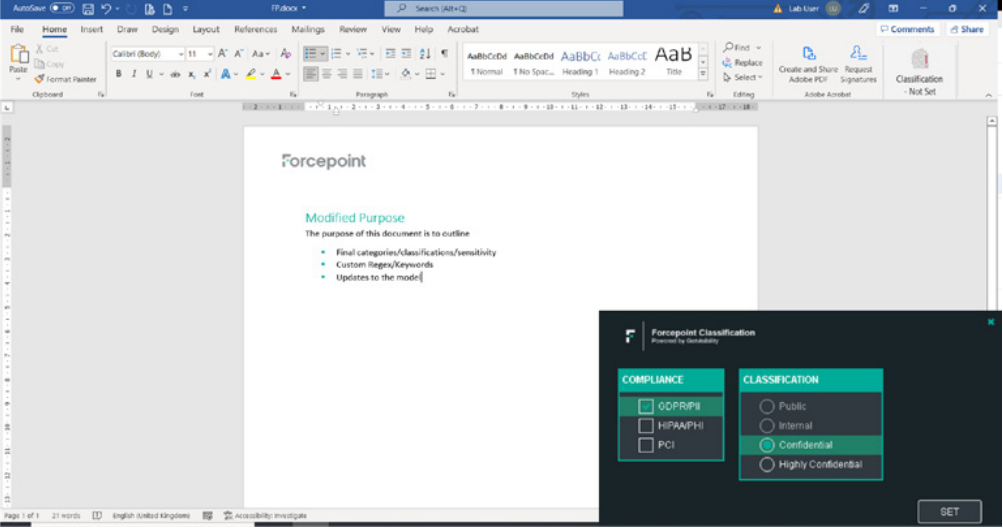This screenshot has width=1003, height=530.
Task: Click the search box in title bar
Action: (503, 8)
